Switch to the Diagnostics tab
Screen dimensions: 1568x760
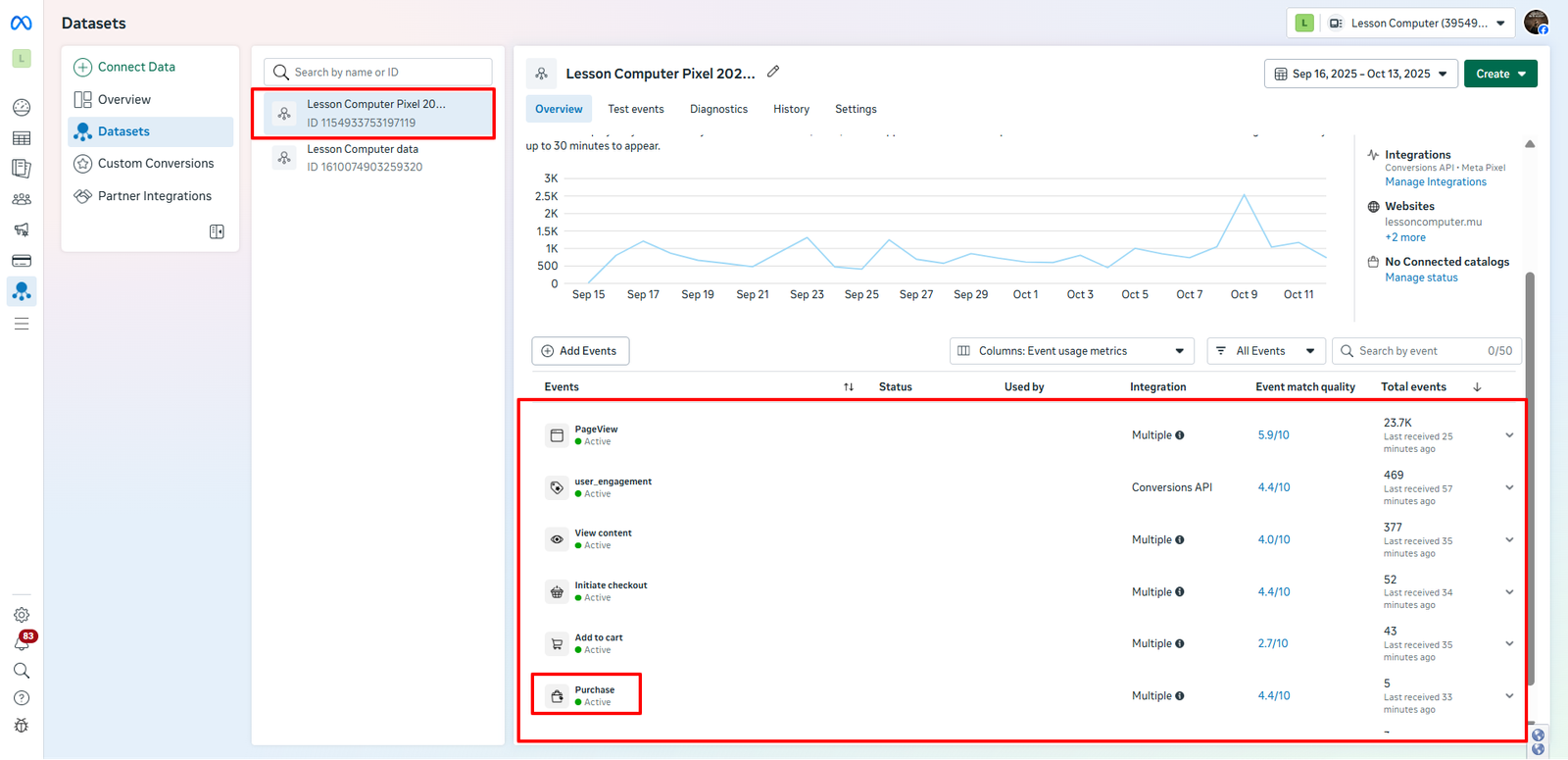click(x=718, y=109)
